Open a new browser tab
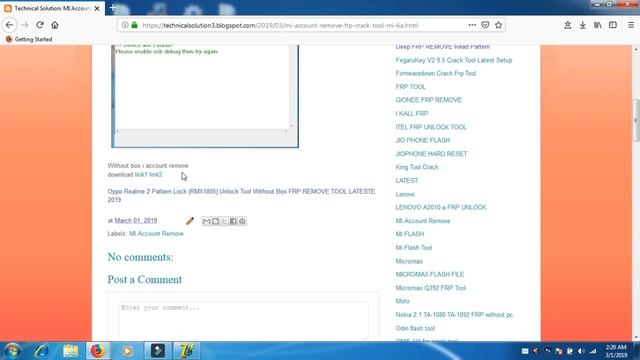 [x=113, y=8]
